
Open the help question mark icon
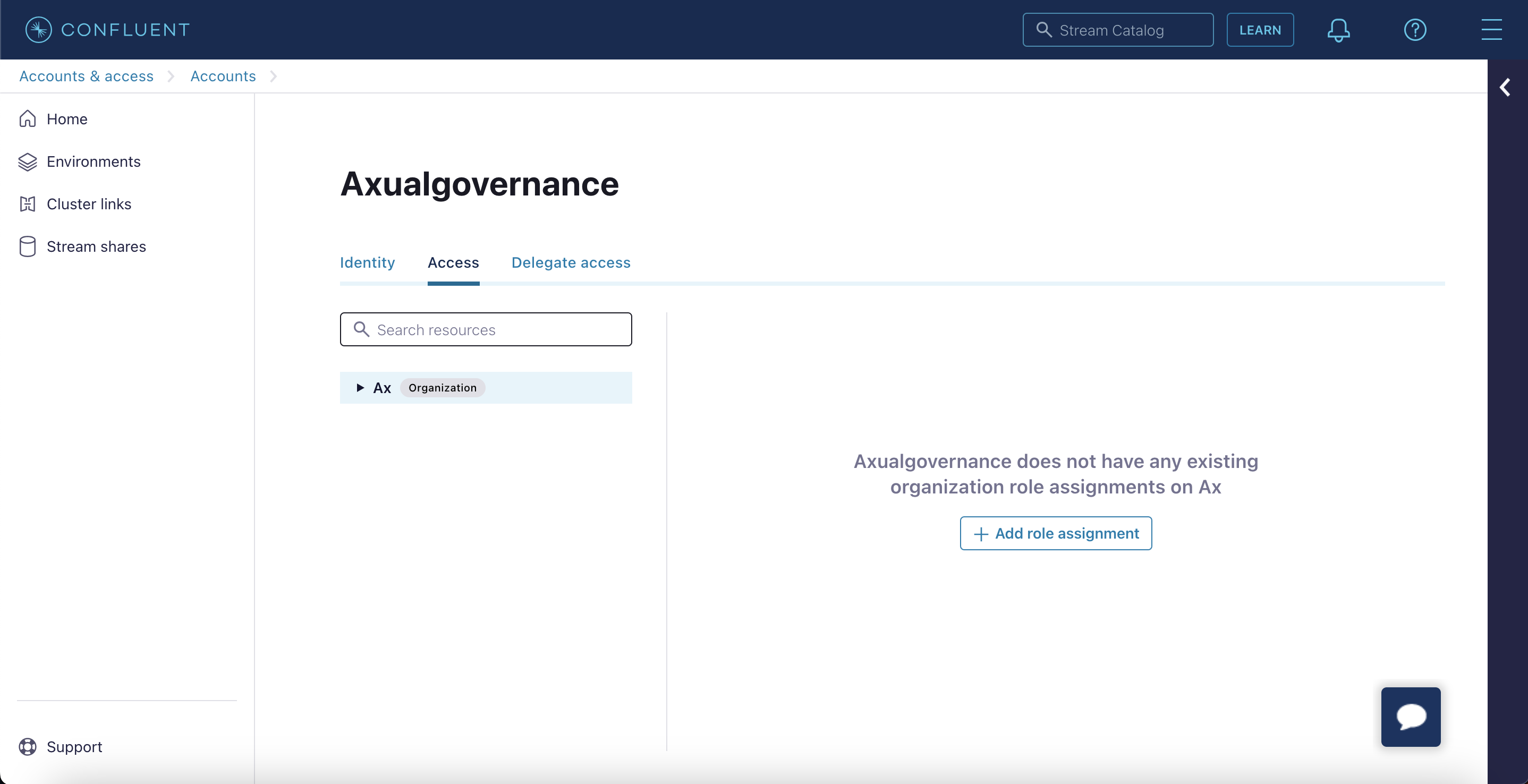1415,30
